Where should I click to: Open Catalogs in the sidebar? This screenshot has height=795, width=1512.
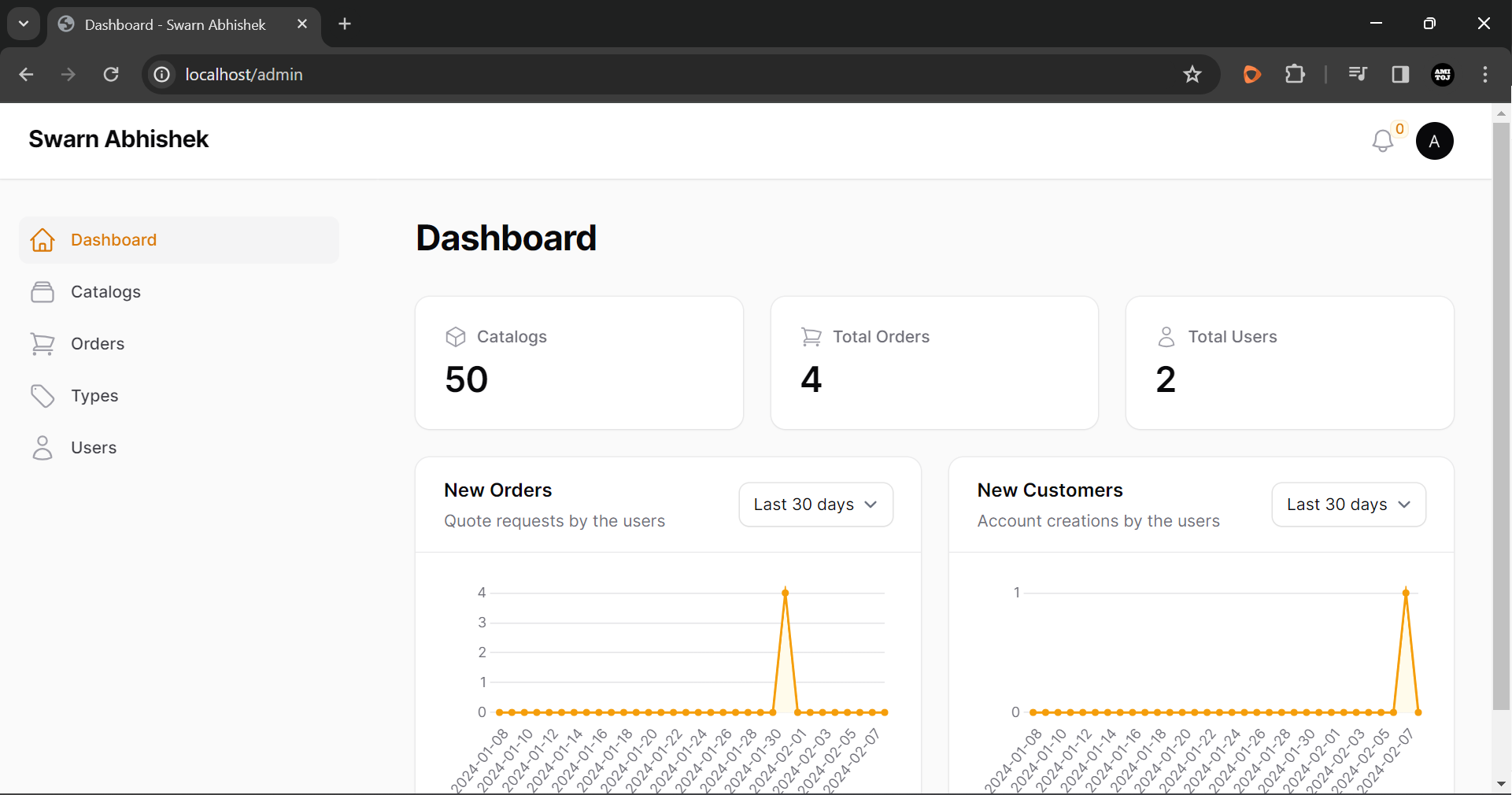(179, 292)
